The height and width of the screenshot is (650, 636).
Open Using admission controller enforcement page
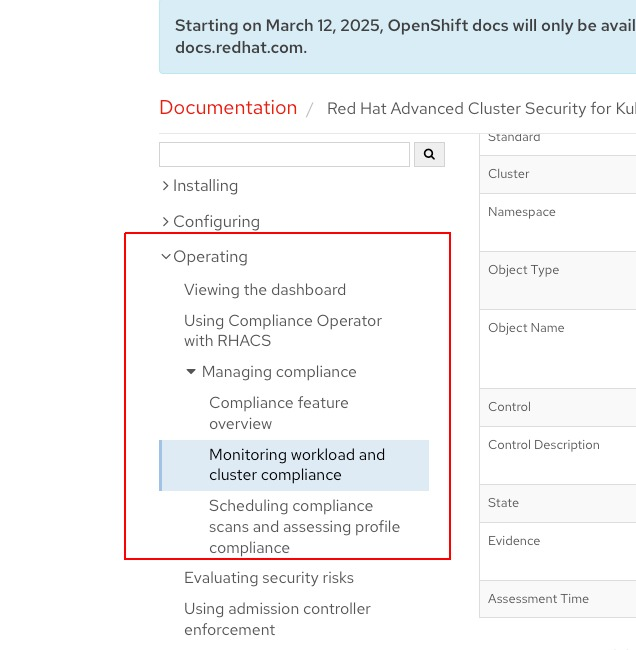[x=277, y=619]
